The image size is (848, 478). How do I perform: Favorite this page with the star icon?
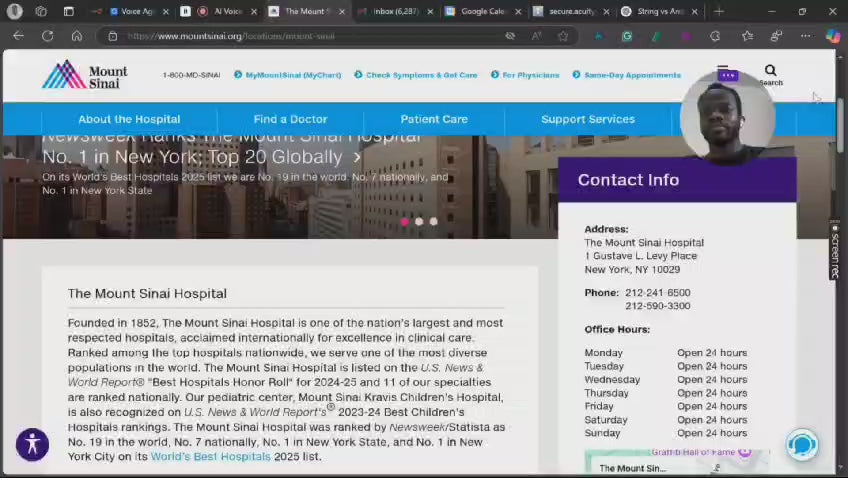[563, 36]
